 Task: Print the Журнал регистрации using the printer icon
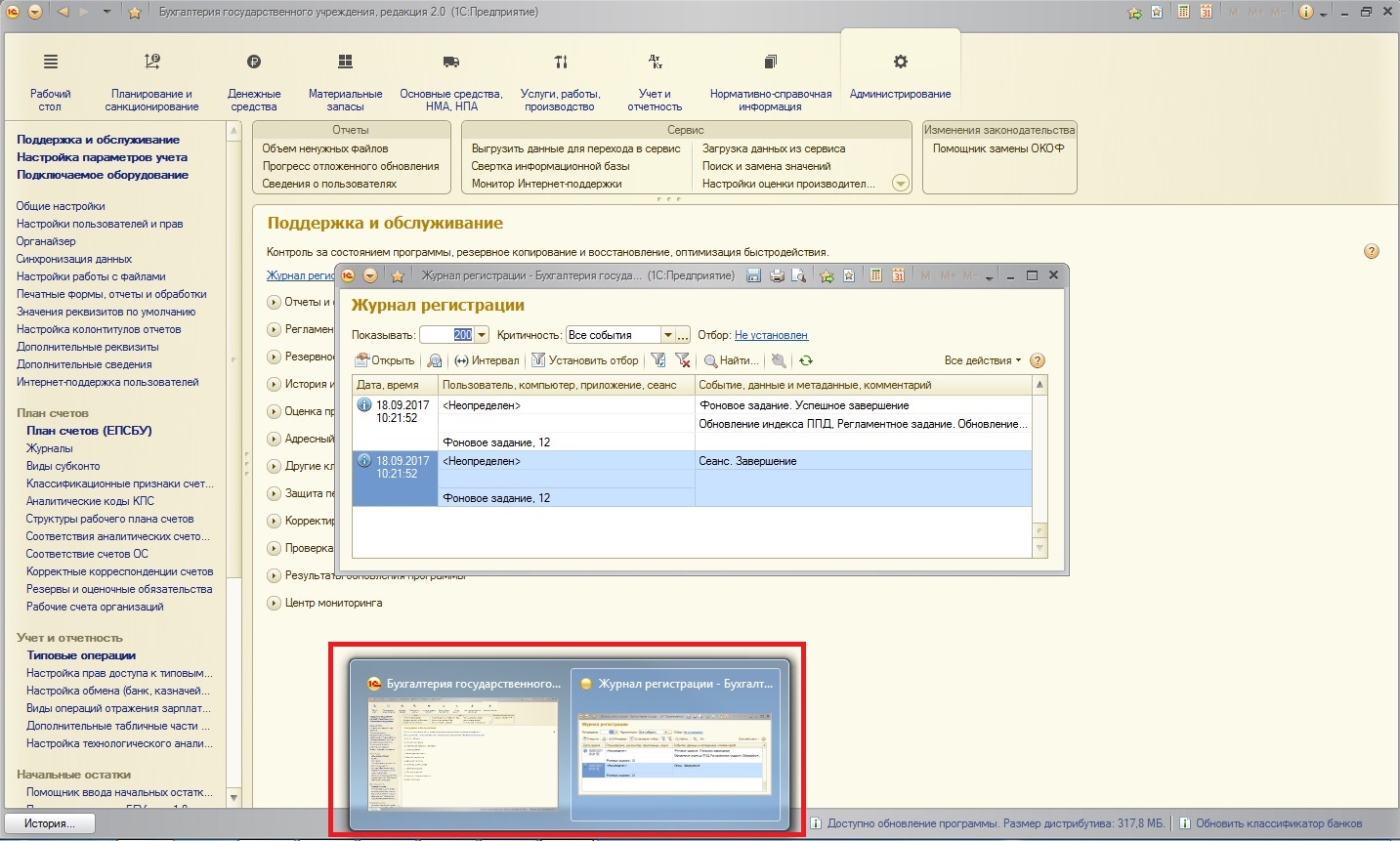777,275
